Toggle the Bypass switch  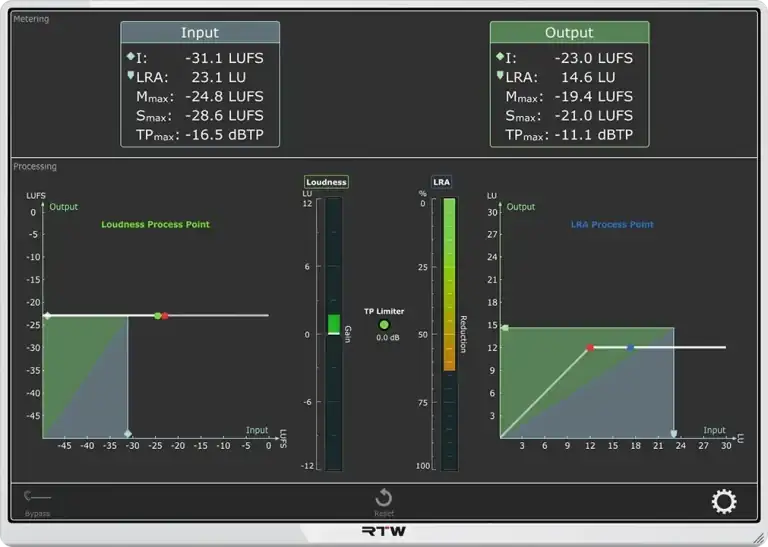37,497
